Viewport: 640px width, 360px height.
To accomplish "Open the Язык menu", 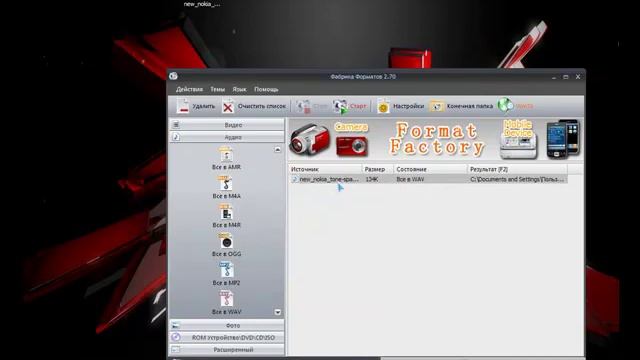I will coord(239,89).
